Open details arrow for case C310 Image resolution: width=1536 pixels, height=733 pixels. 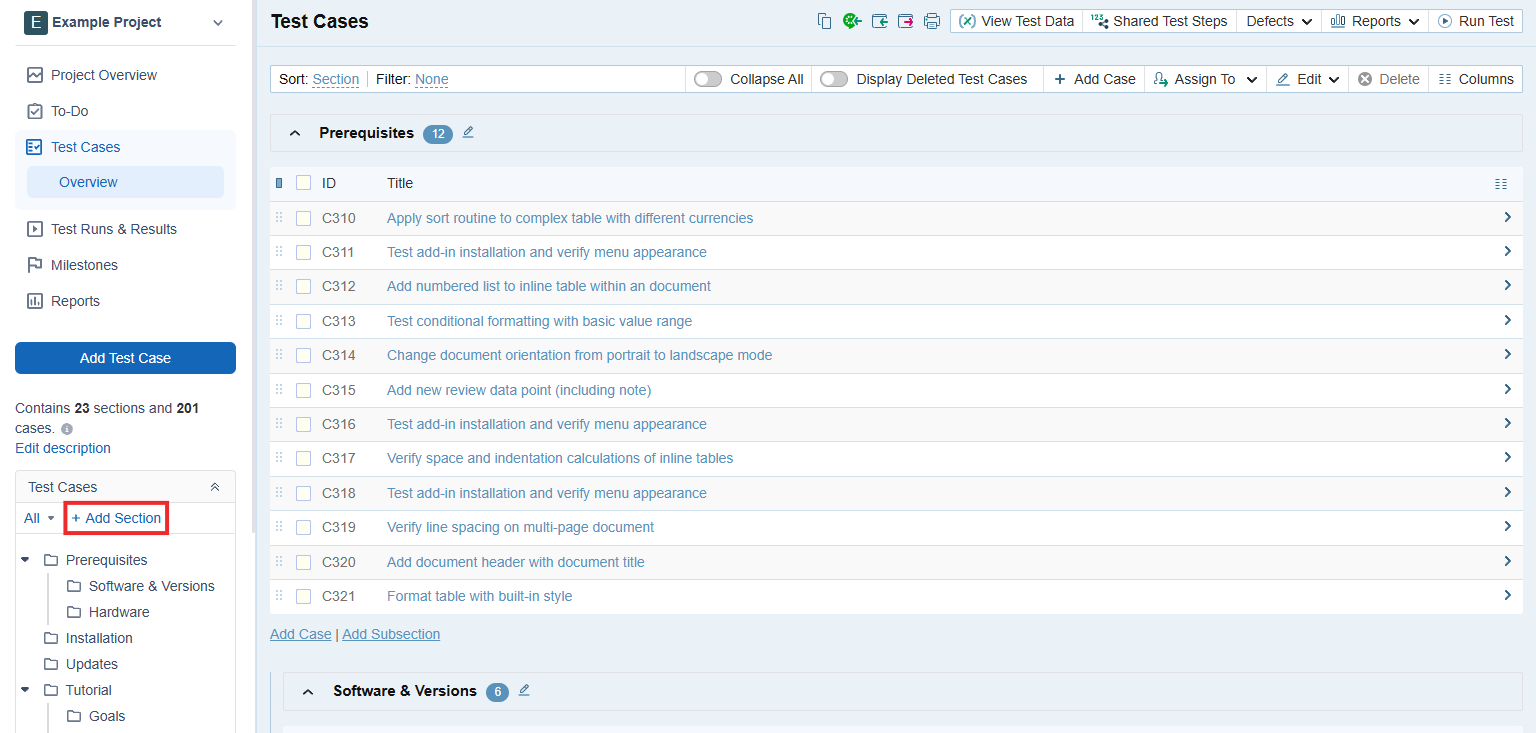pyautogui.click(x=1507, y=217)
